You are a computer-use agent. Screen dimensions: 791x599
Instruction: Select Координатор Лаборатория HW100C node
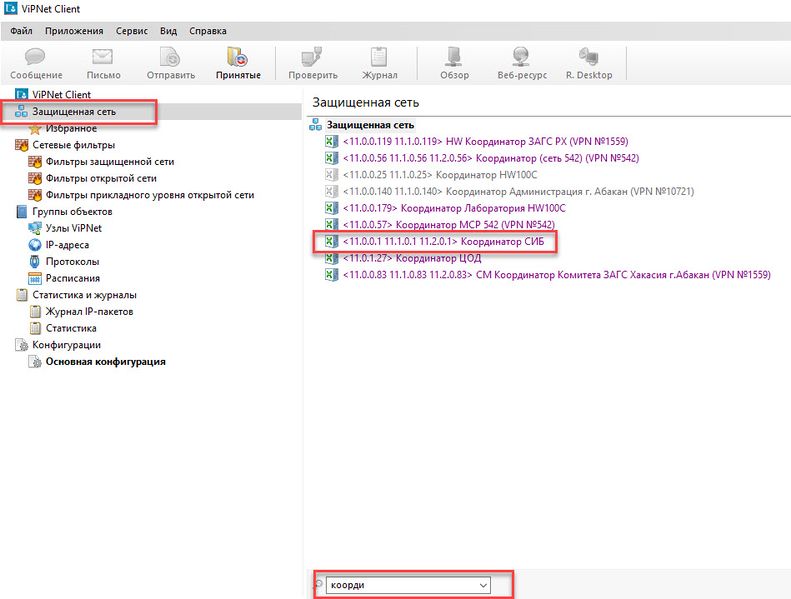pyautogui.click(x=454, y=208)
